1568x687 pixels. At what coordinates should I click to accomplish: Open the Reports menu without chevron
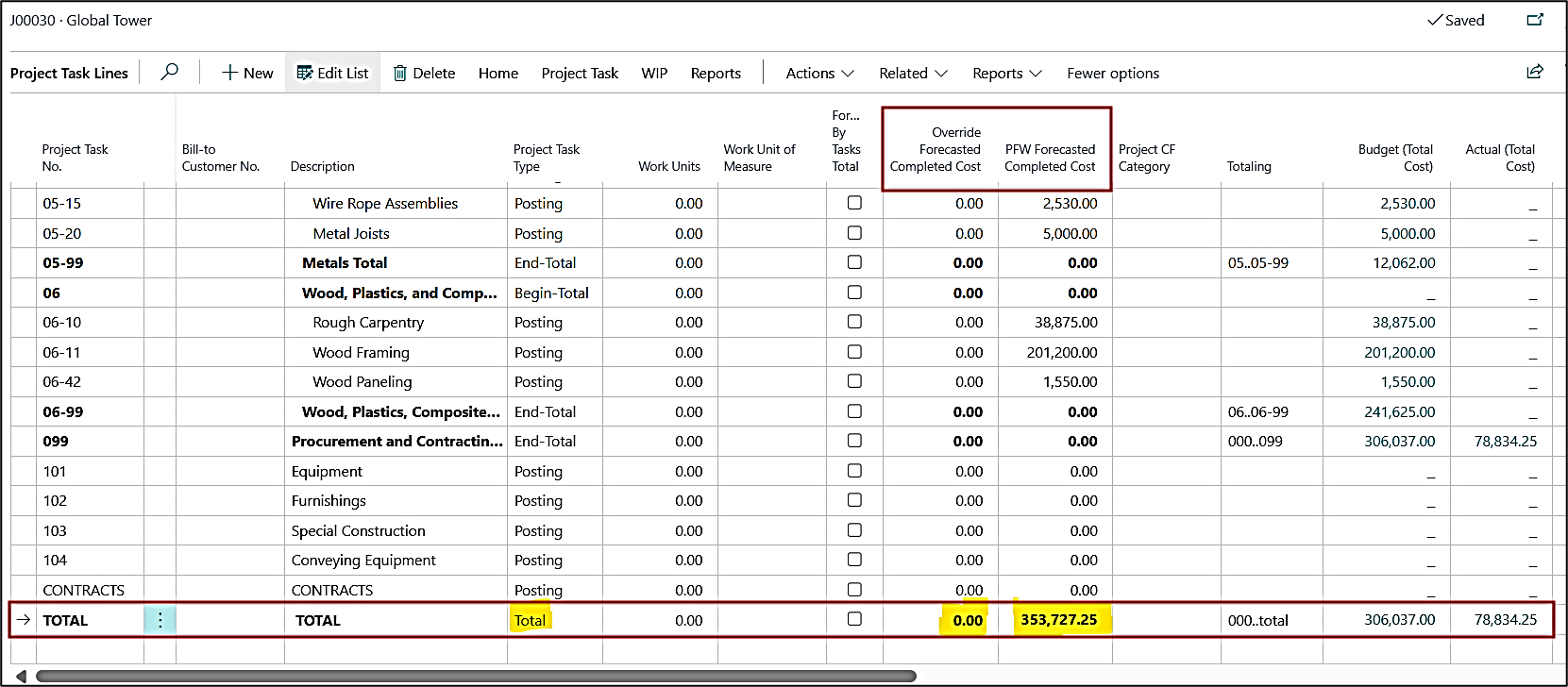click(x=716, y=73)
